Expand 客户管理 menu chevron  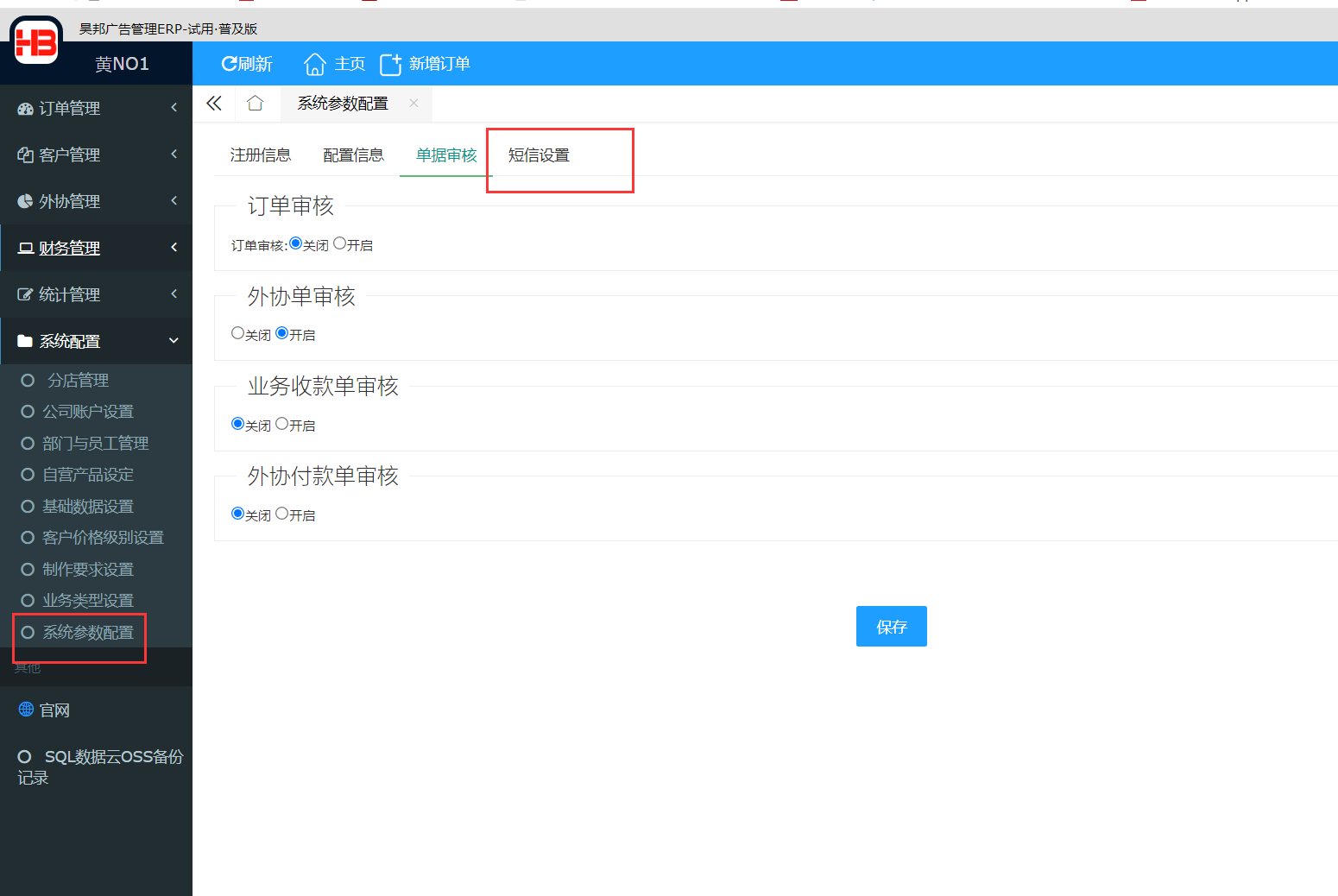click(x=174, y=155)
